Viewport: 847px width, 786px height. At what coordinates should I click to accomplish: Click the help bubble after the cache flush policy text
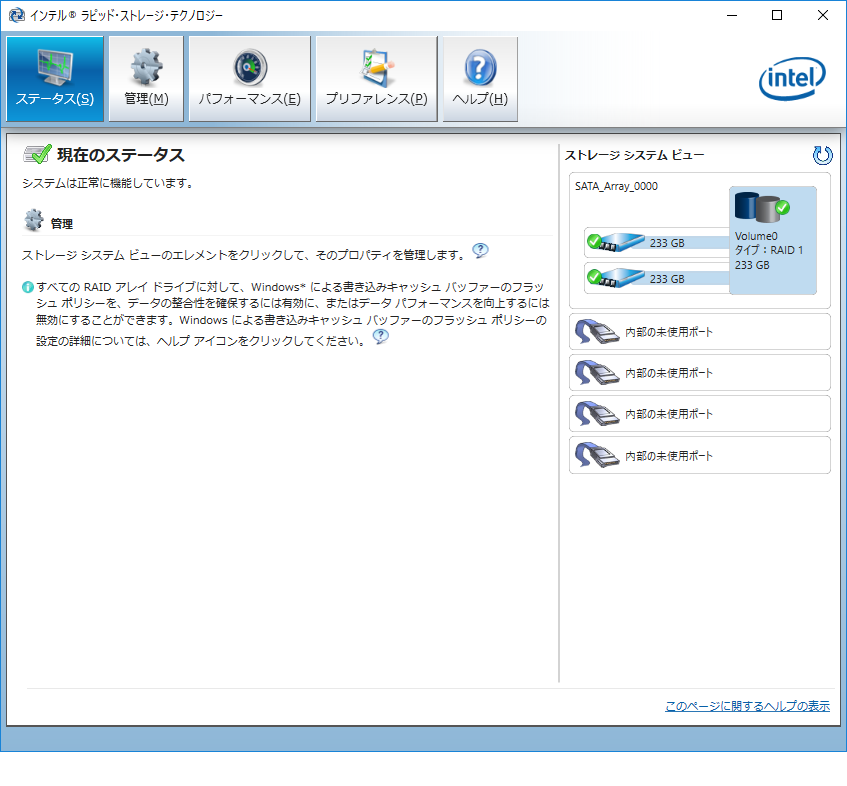click(381, 337)
